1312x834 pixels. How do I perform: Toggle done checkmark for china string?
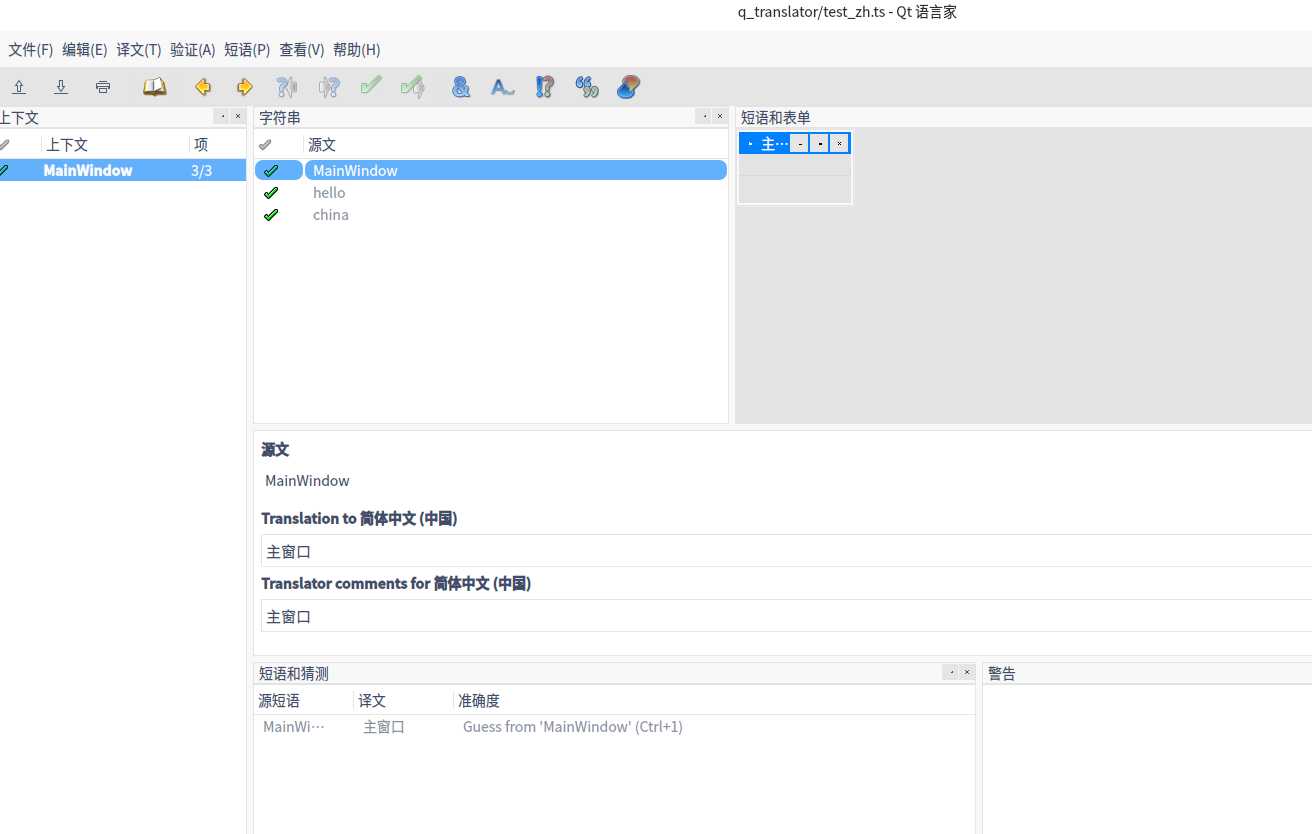(271, 214)
